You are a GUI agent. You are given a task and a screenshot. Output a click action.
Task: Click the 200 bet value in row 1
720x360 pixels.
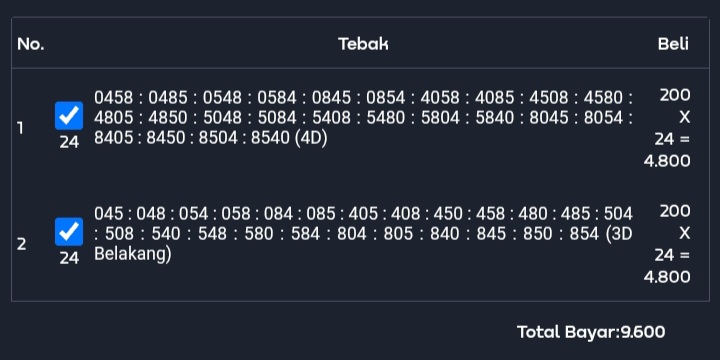[675, 96]
